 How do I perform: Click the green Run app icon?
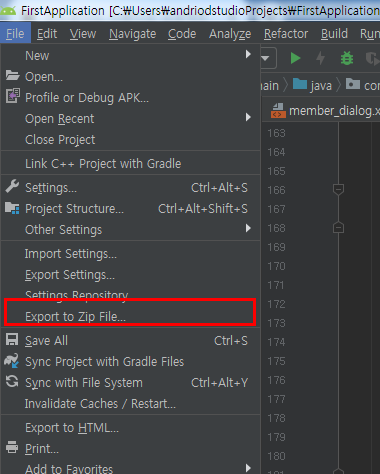295,58
